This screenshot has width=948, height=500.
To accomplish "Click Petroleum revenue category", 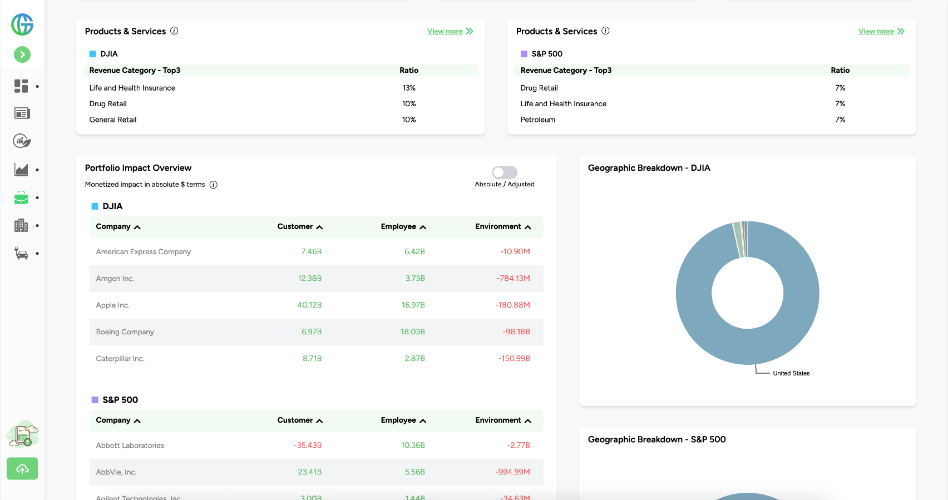I will 537,120.
